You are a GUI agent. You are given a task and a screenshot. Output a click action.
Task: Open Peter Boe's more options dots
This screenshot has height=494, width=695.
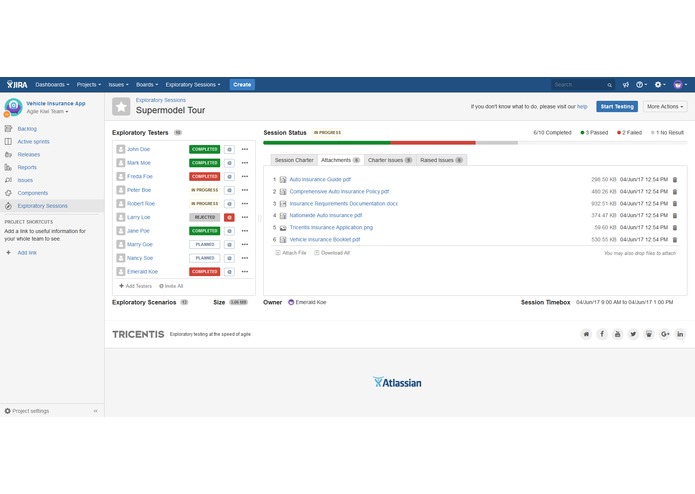pos(245,190)
